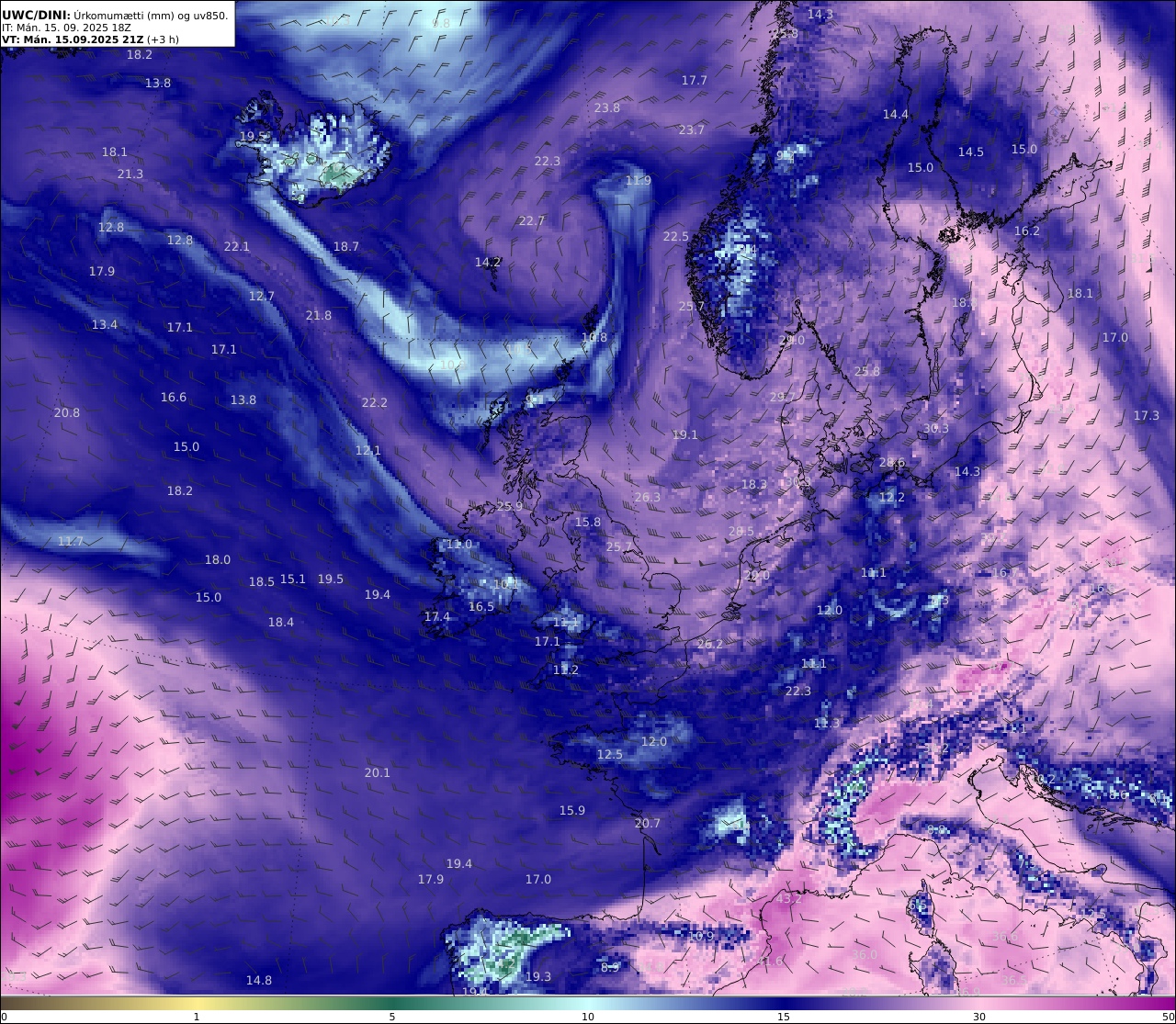Click the 14.4 value over Sweden
This screenshot has height=1024, width=1176.
tap(896, 114)
